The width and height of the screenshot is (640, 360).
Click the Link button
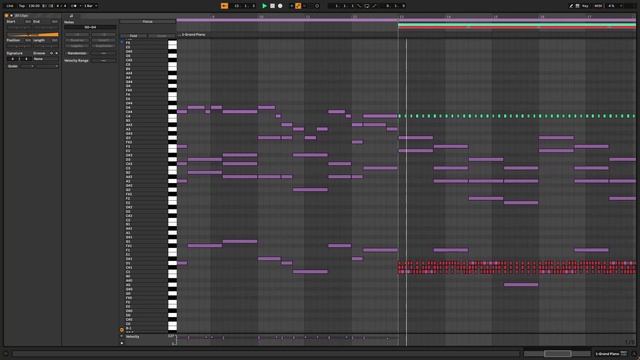click(x=10, y=6)
